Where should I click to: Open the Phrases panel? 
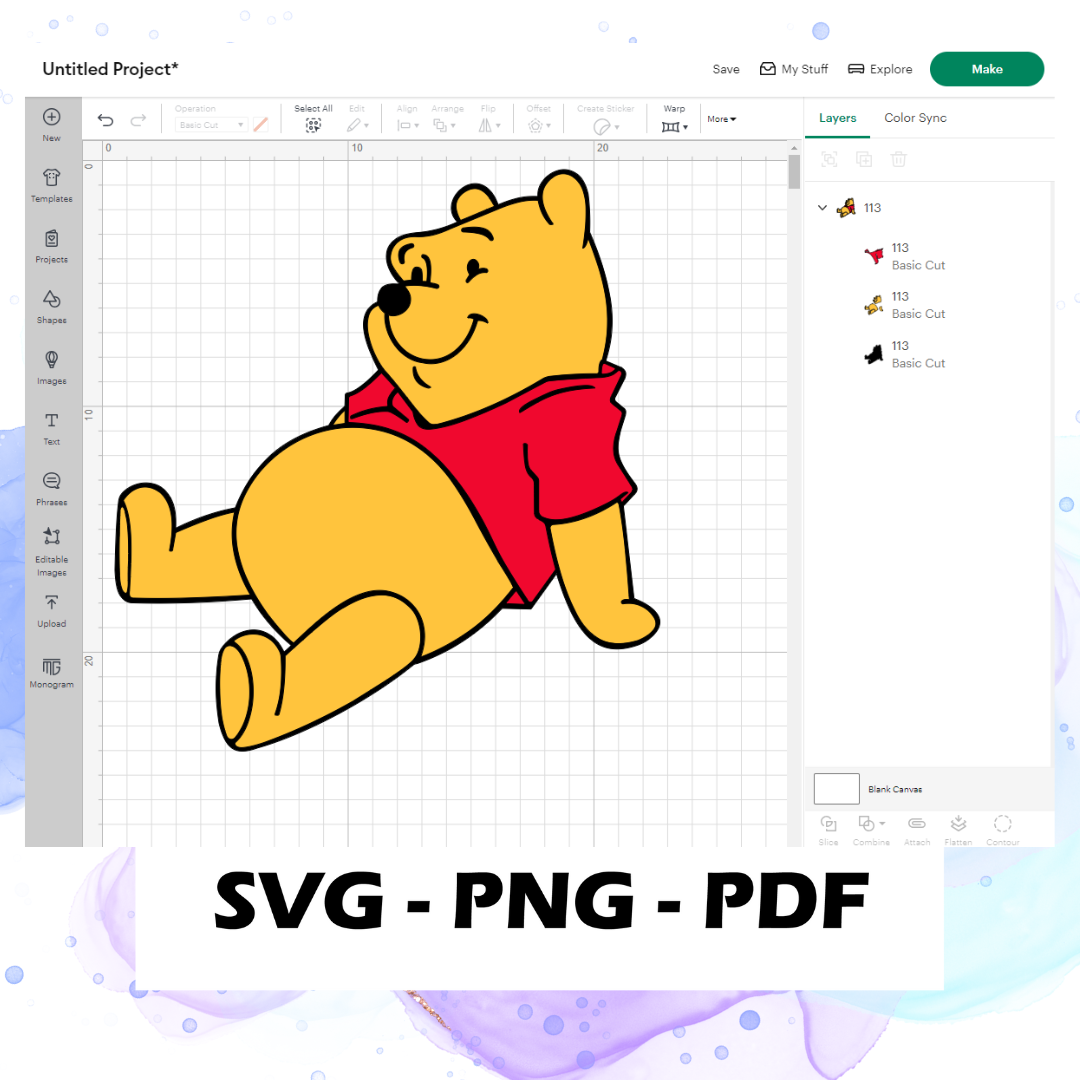tap(52, 489)
